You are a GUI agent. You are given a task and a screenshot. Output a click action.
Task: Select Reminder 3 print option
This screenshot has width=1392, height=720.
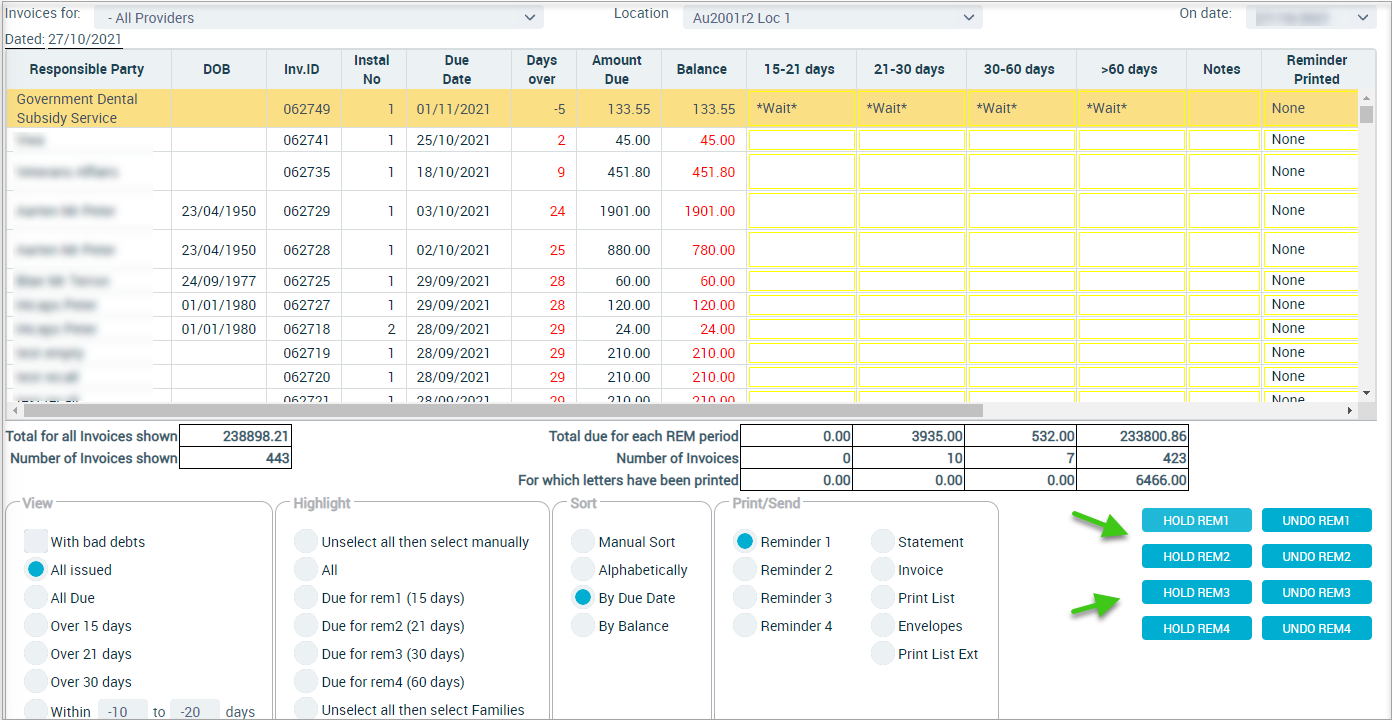point(745,598)
